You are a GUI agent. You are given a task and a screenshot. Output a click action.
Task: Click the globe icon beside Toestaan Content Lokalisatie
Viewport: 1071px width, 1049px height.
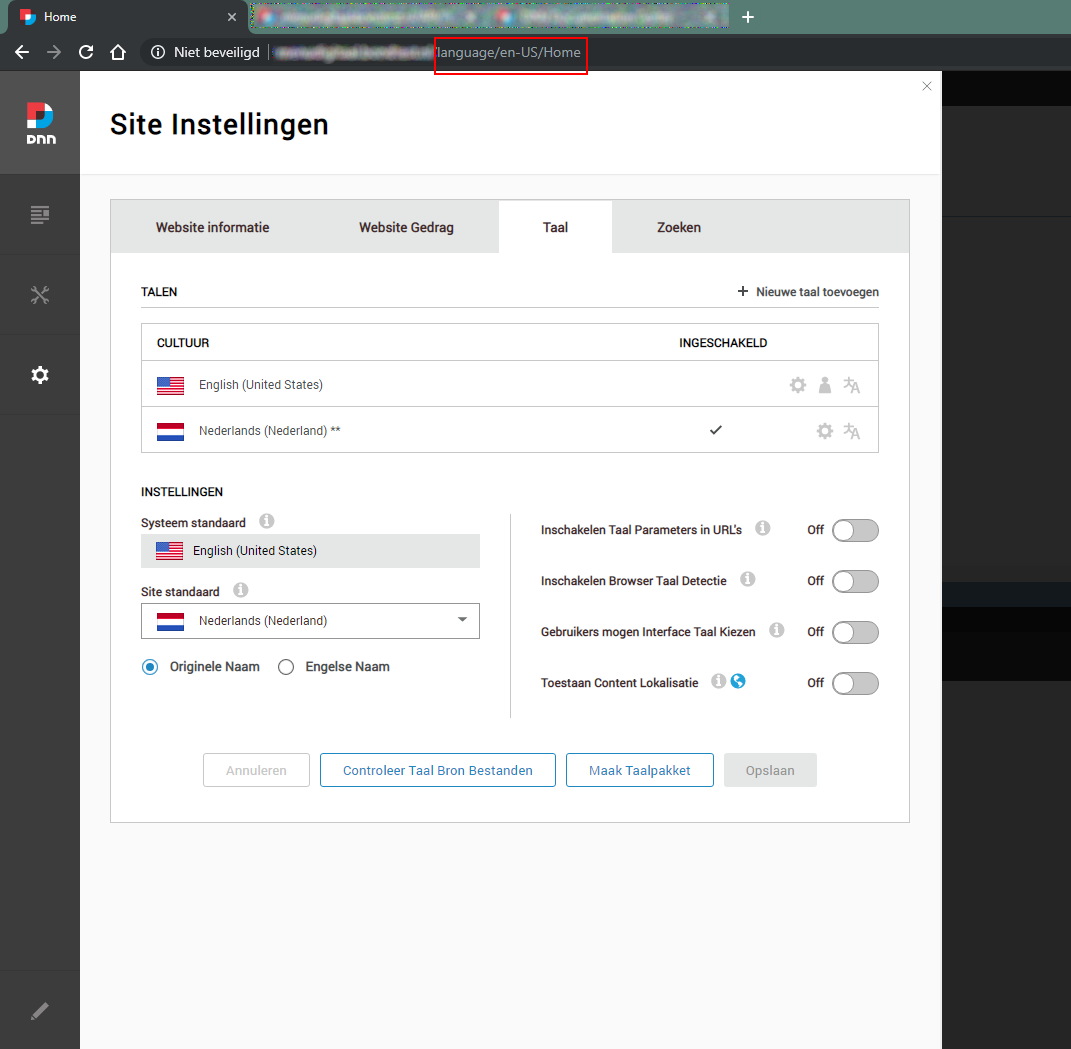click(x=738, y=681)
